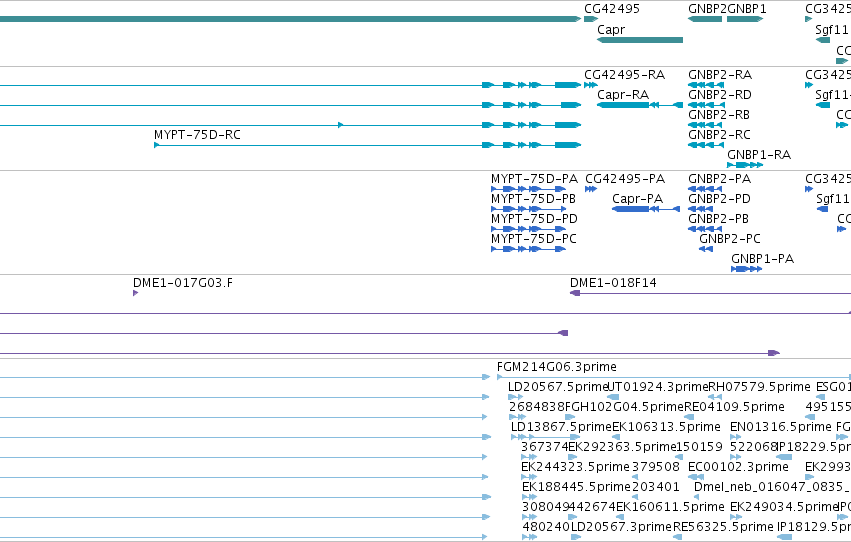The image size is (851, 542).
Task: Click the EK244323.5prime EST label
Action: click(x=575, y=467)
